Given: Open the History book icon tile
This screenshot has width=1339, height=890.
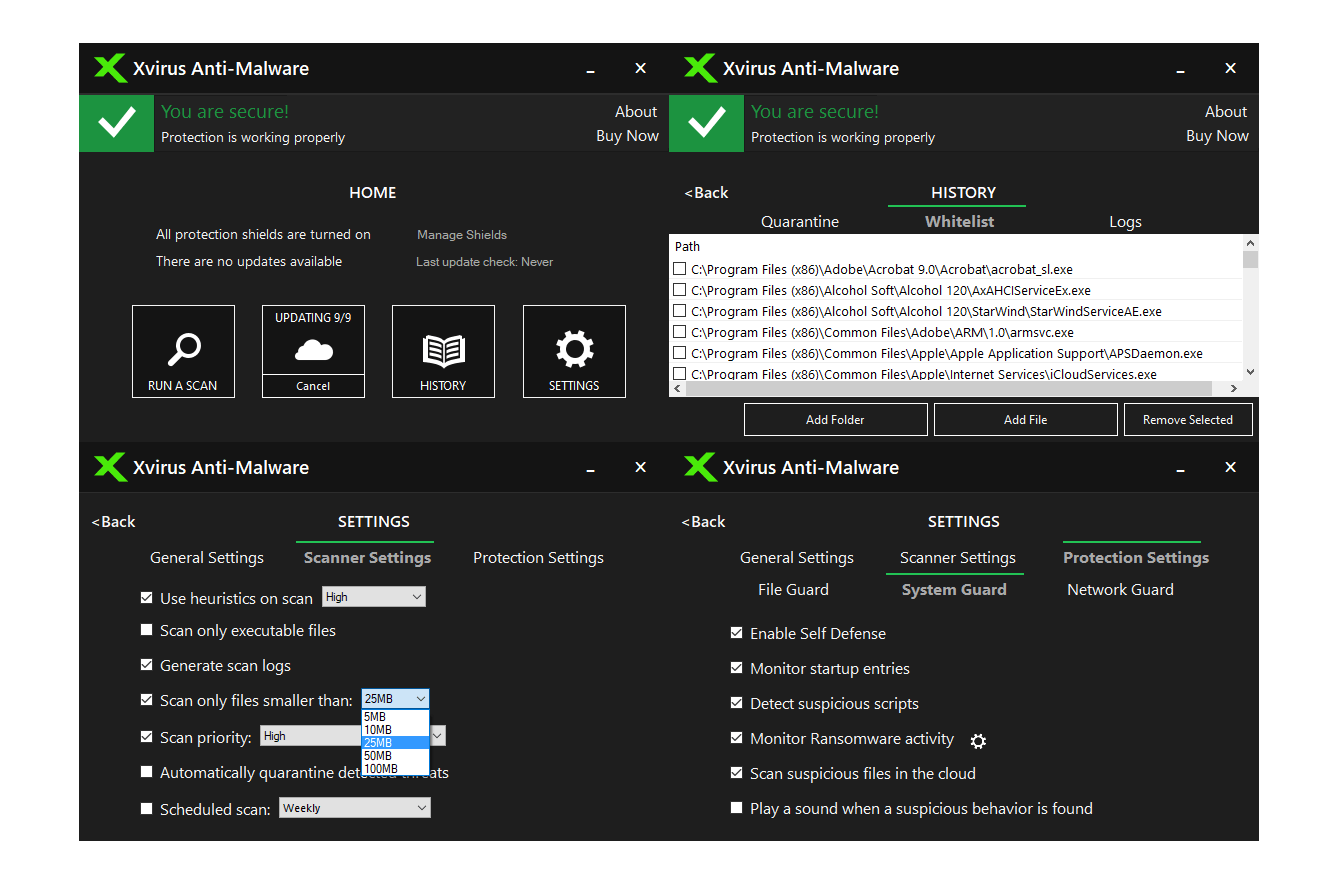Looking at the screenshot, I should coord(443,351).
